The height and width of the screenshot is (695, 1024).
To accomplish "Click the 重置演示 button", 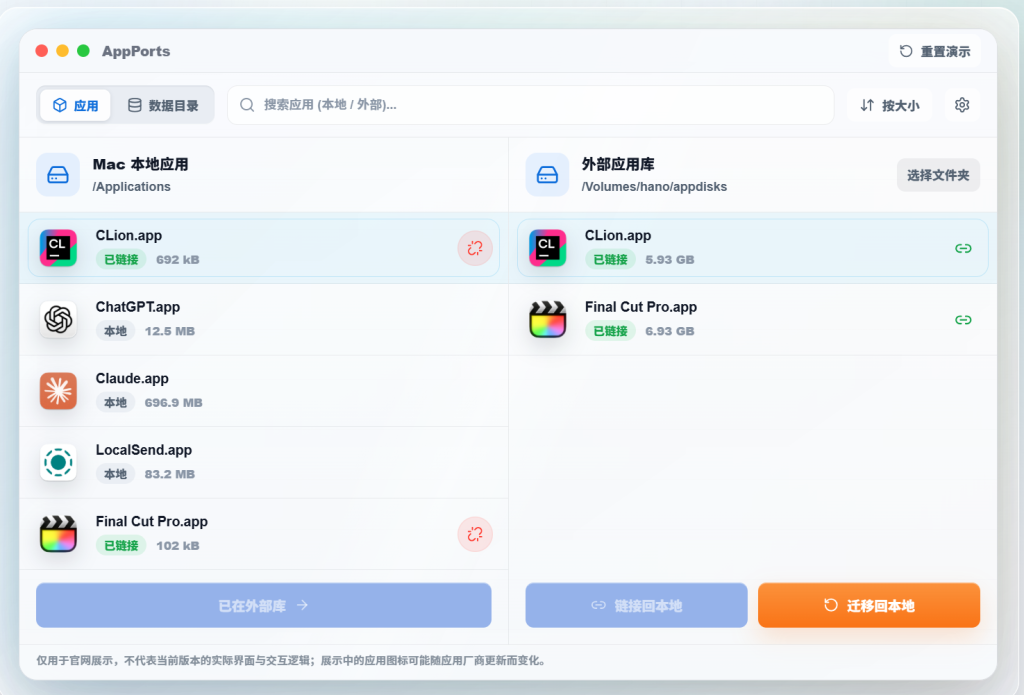I will tap(935, 51).
